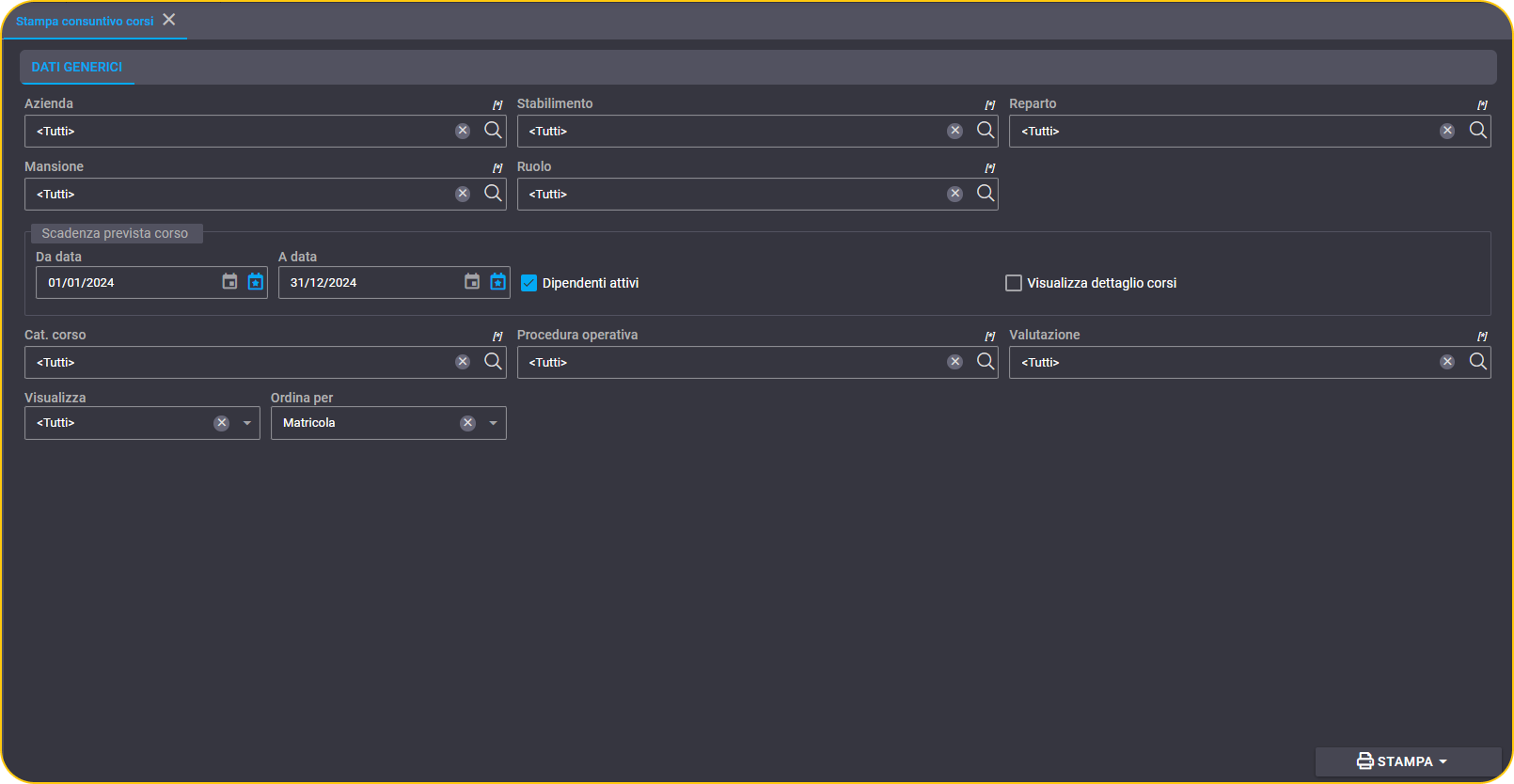Viewport: 1514px width, 784px height.
Task: Click blue star calendar icon for Da data
Action: (x=256, y=282)
